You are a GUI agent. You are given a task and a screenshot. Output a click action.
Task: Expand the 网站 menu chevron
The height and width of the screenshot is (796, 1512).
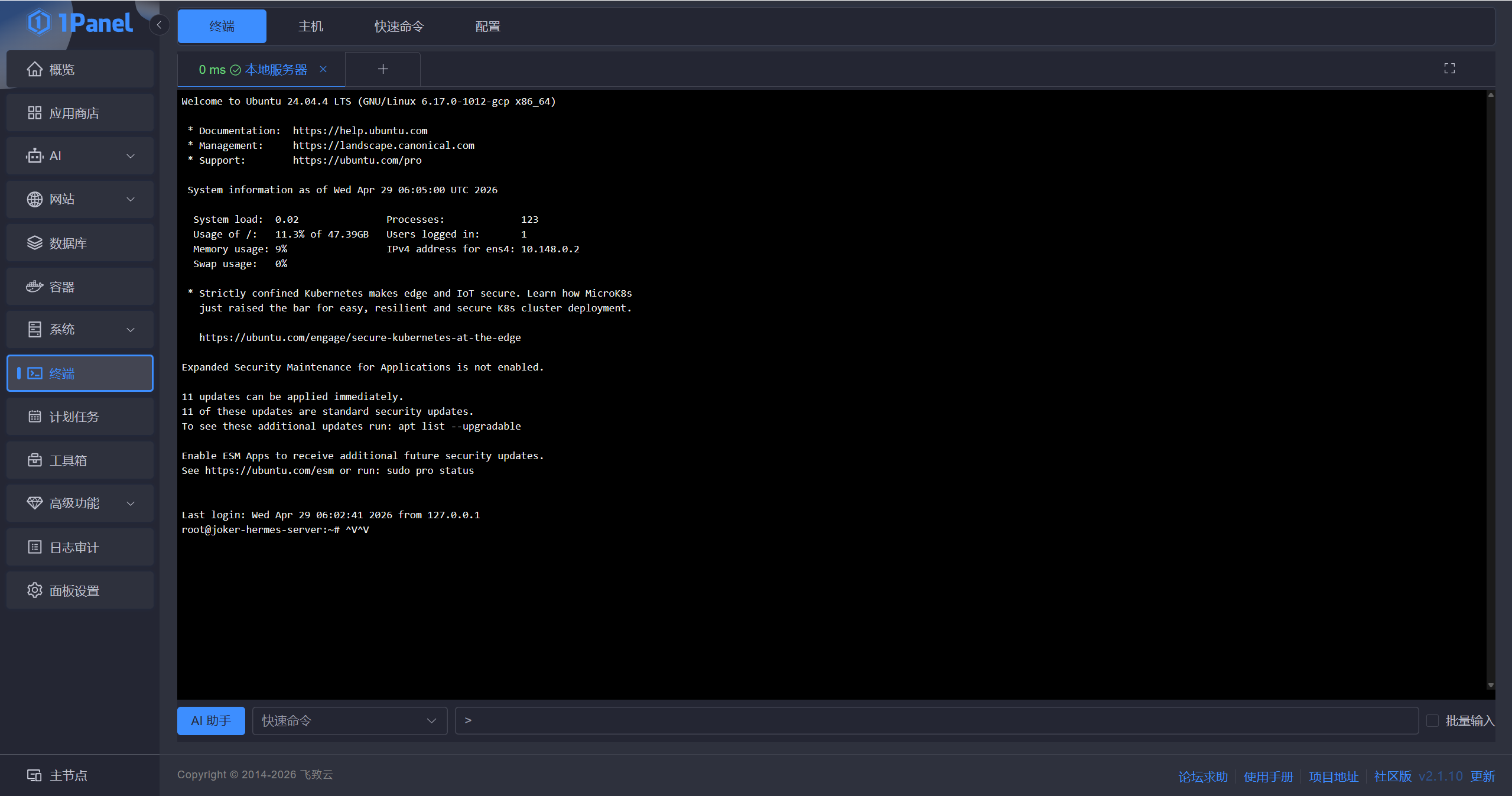[131, 199]
